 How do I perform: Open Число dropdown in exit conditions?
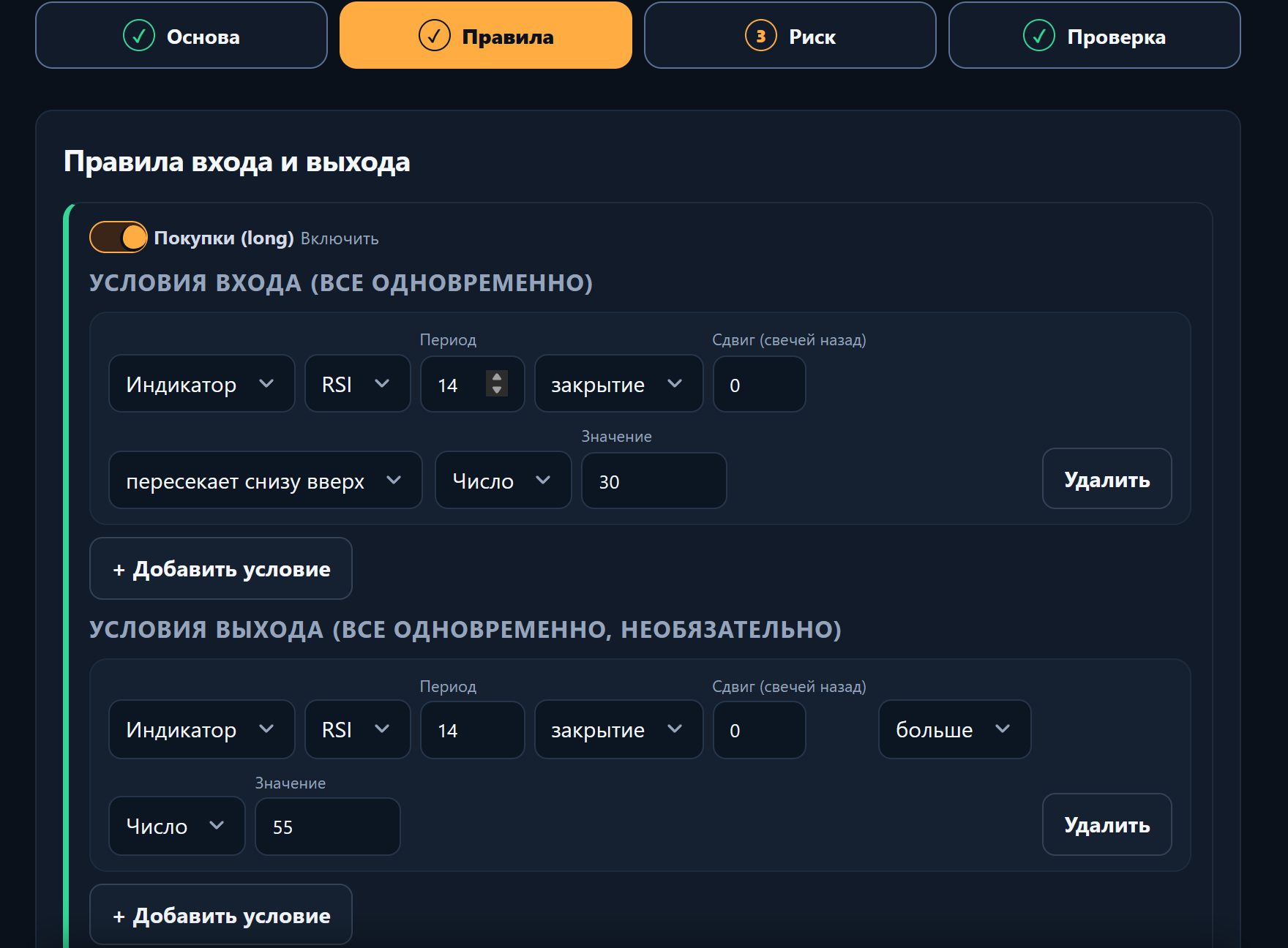[x=177, y=826]
